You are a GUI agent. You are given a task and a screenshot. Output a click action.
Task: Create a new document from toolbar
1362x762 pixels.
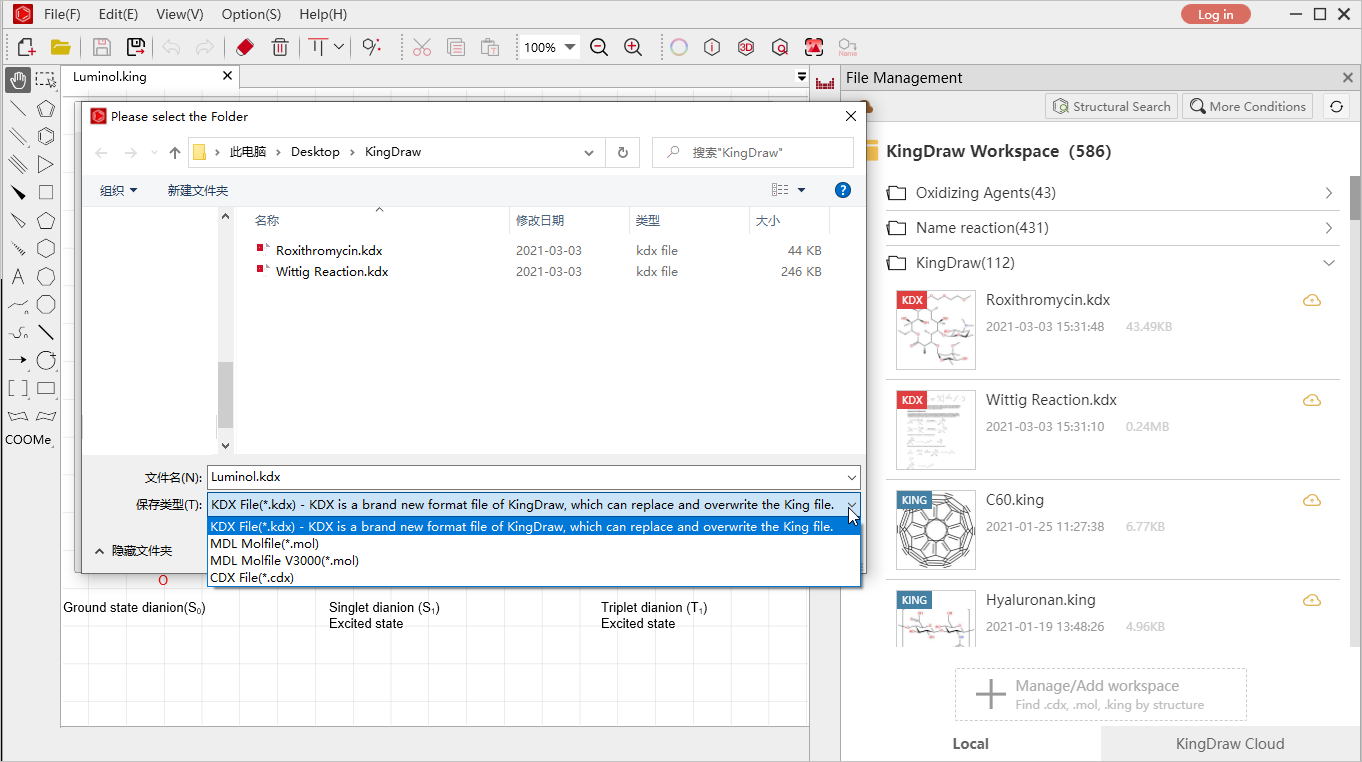click(27, 47)
